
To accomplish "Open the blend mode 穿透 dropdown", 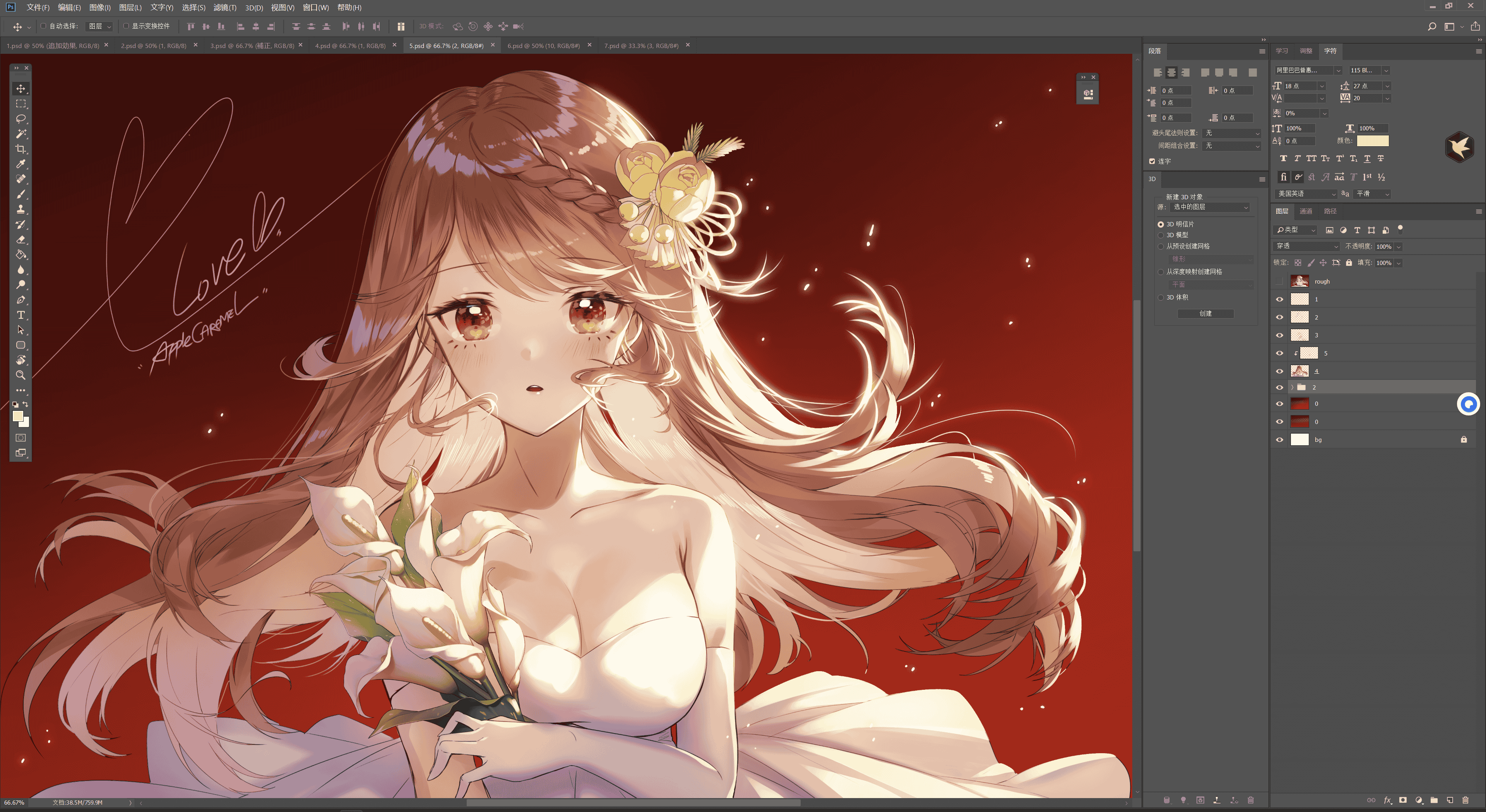I will coord(1306,246).
